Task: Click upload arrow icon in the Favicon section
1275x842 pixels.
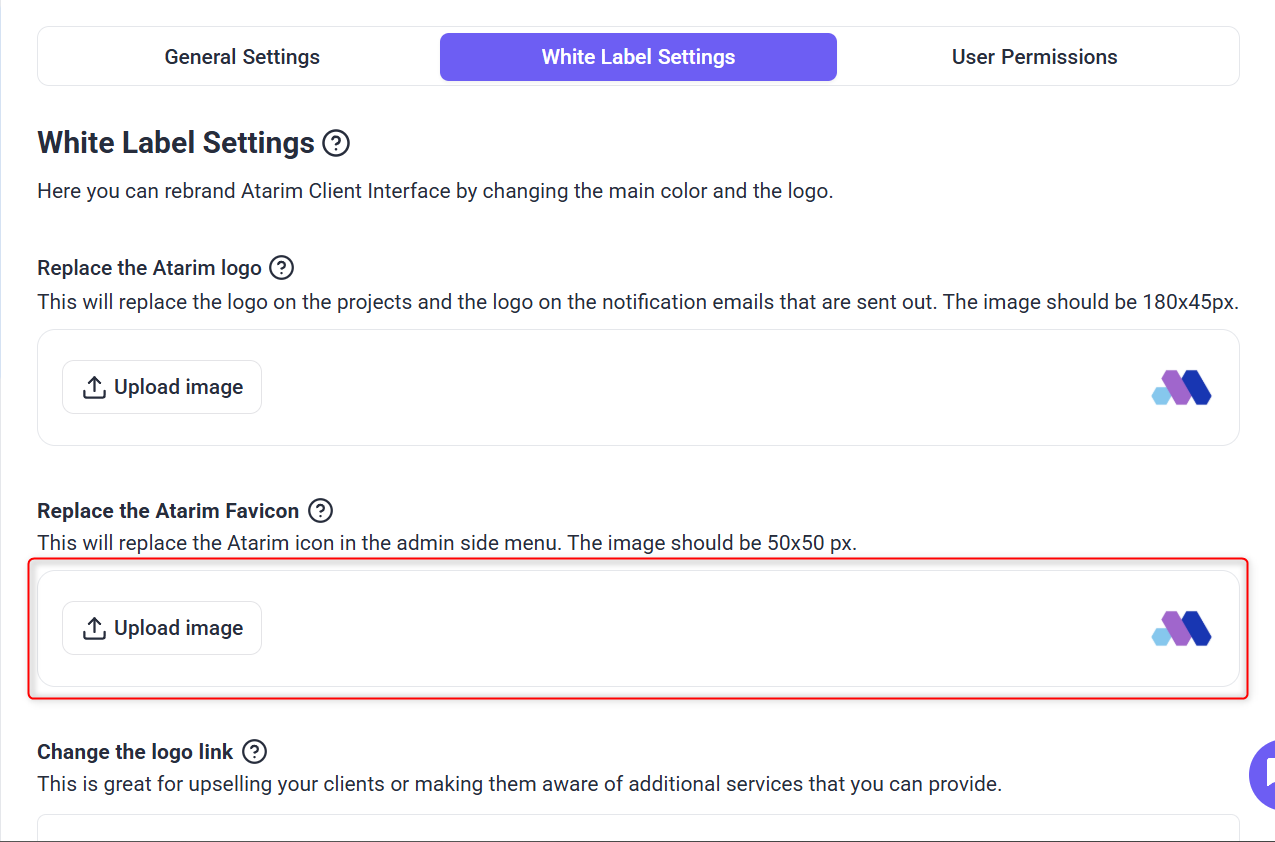Action: coord(94,628)
